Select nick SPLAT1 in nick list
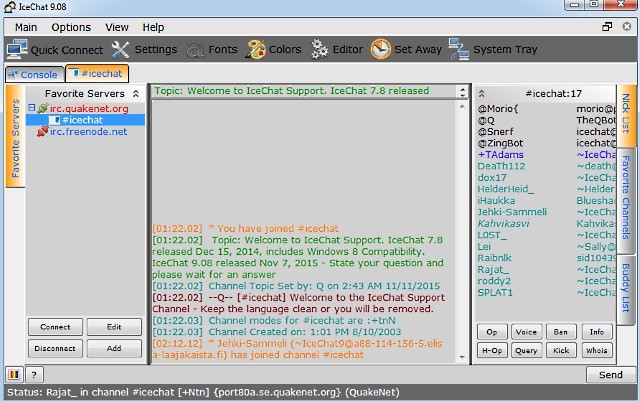640x402 pixels. click(x=495, y=292)
